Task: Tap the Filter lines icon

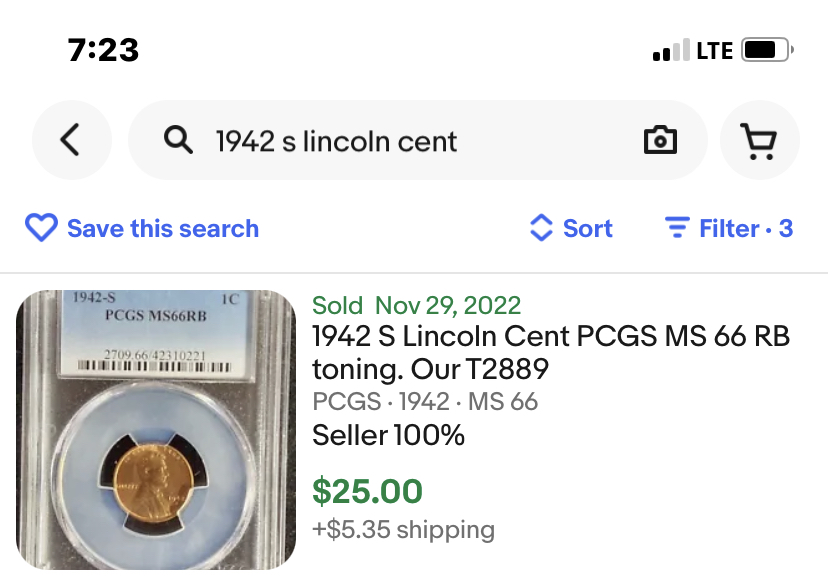Action: 677,229
